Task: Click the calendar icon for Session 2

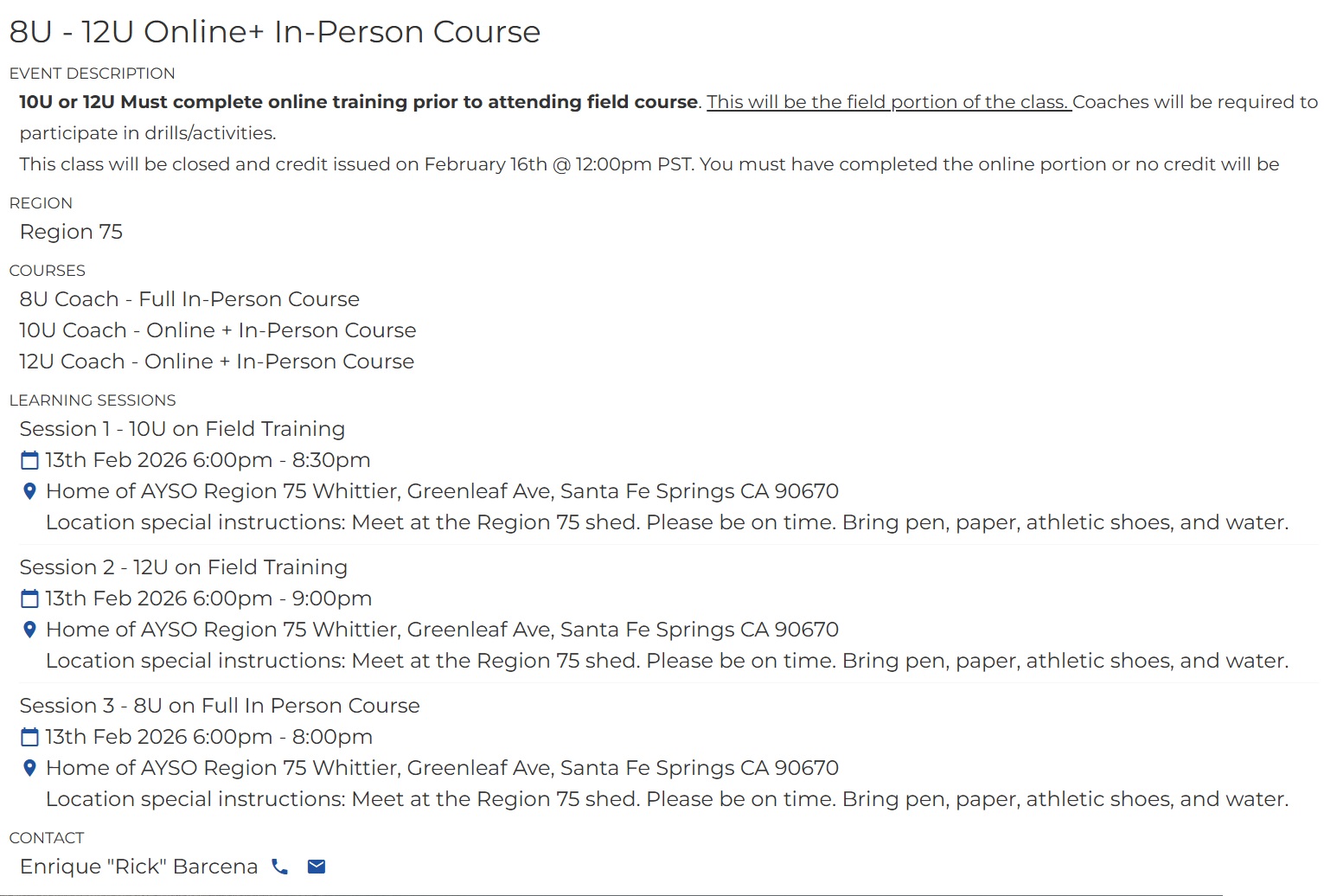Action: coord(29,598)
